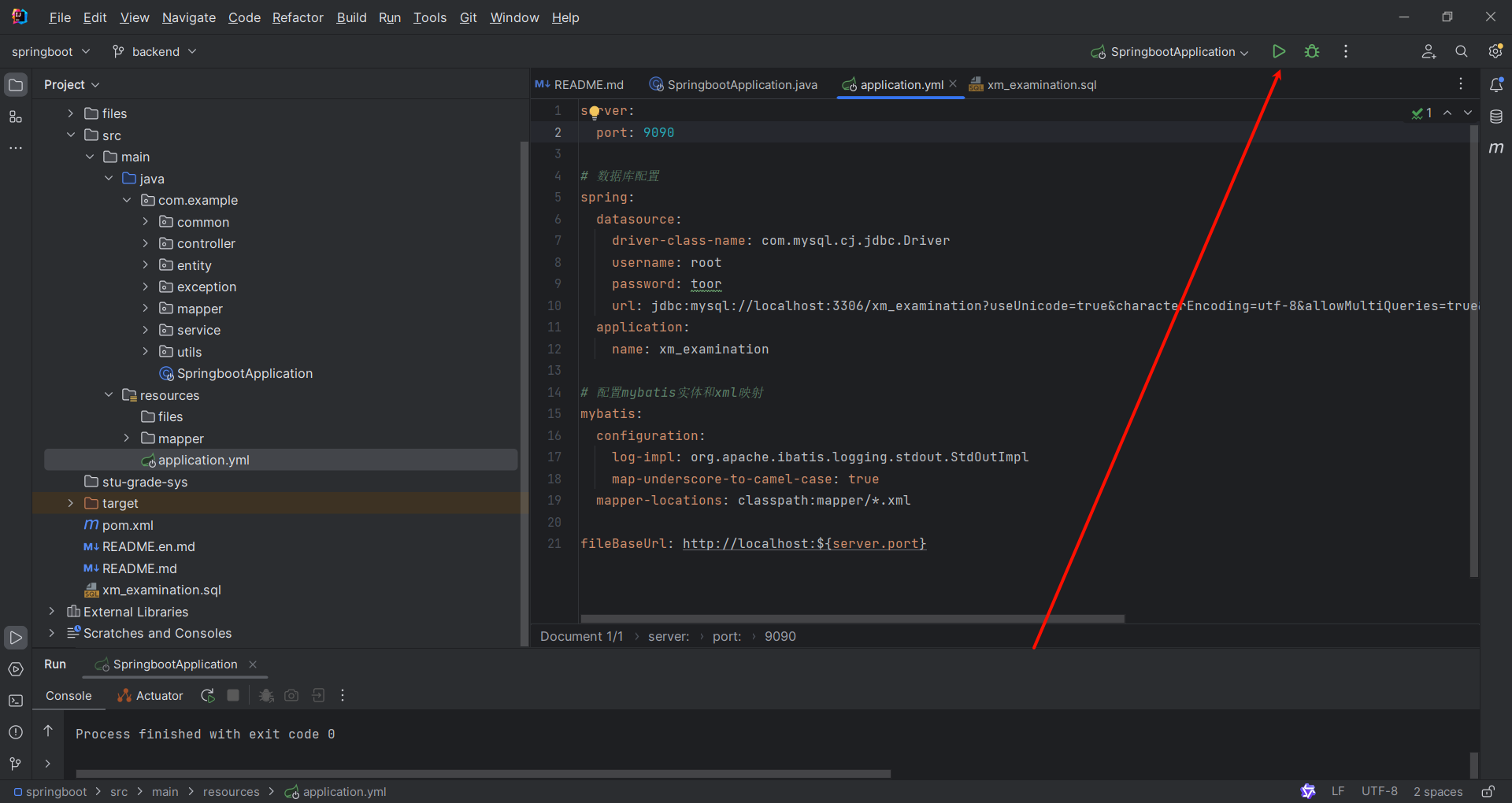Open SpringbootApplication run configuration dropdown
Screen dimensions: 1512x803
[x=1169, y=52]
